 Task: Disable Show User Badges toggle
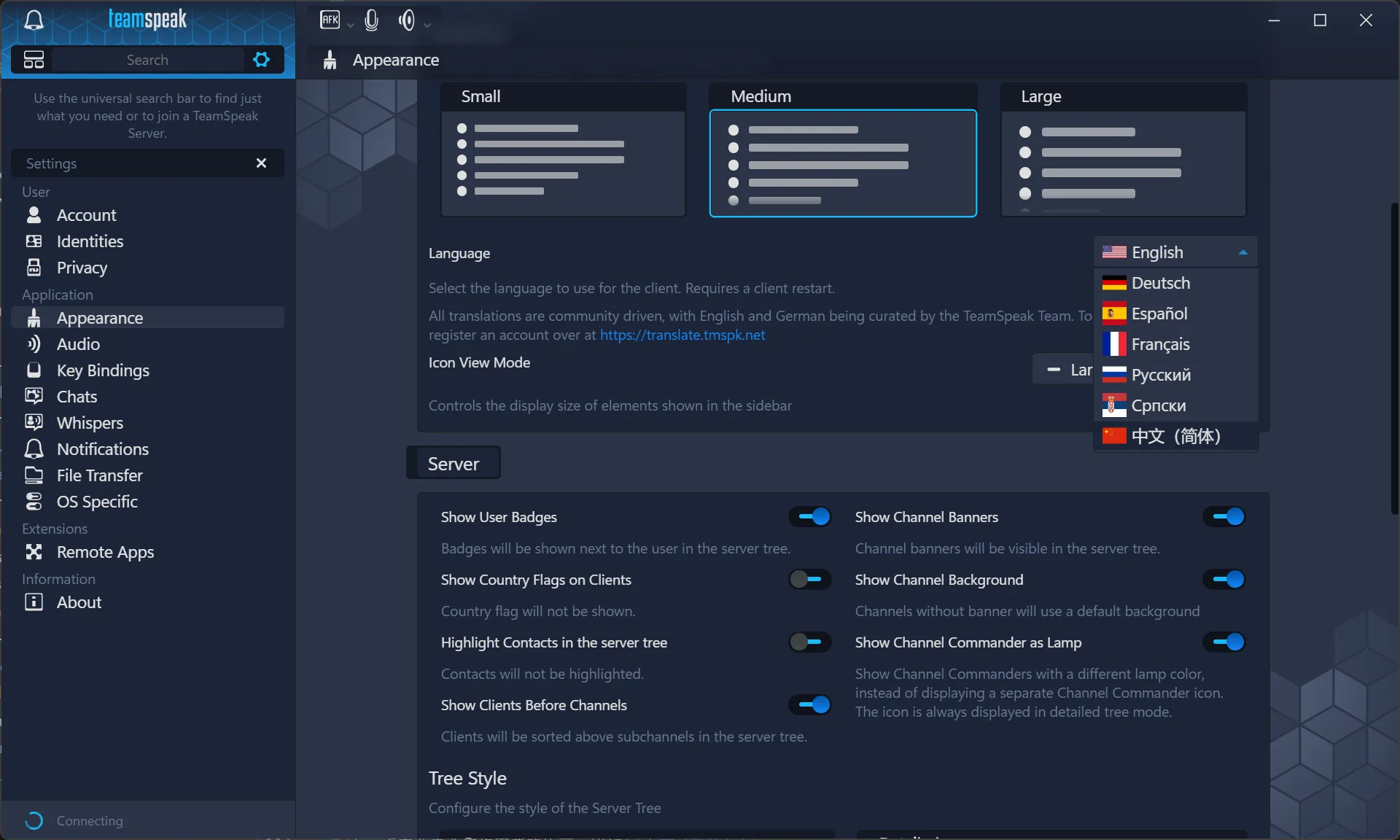(810, 517)
